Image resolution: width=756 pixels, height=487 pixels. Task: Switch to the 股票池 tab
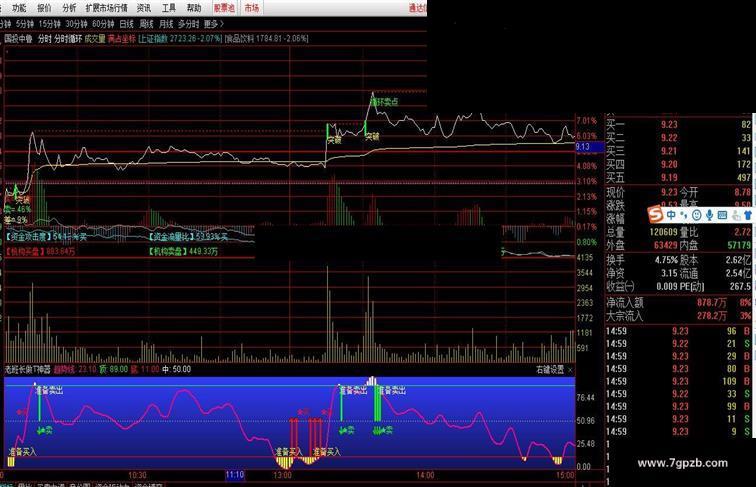tap(224, 8)
